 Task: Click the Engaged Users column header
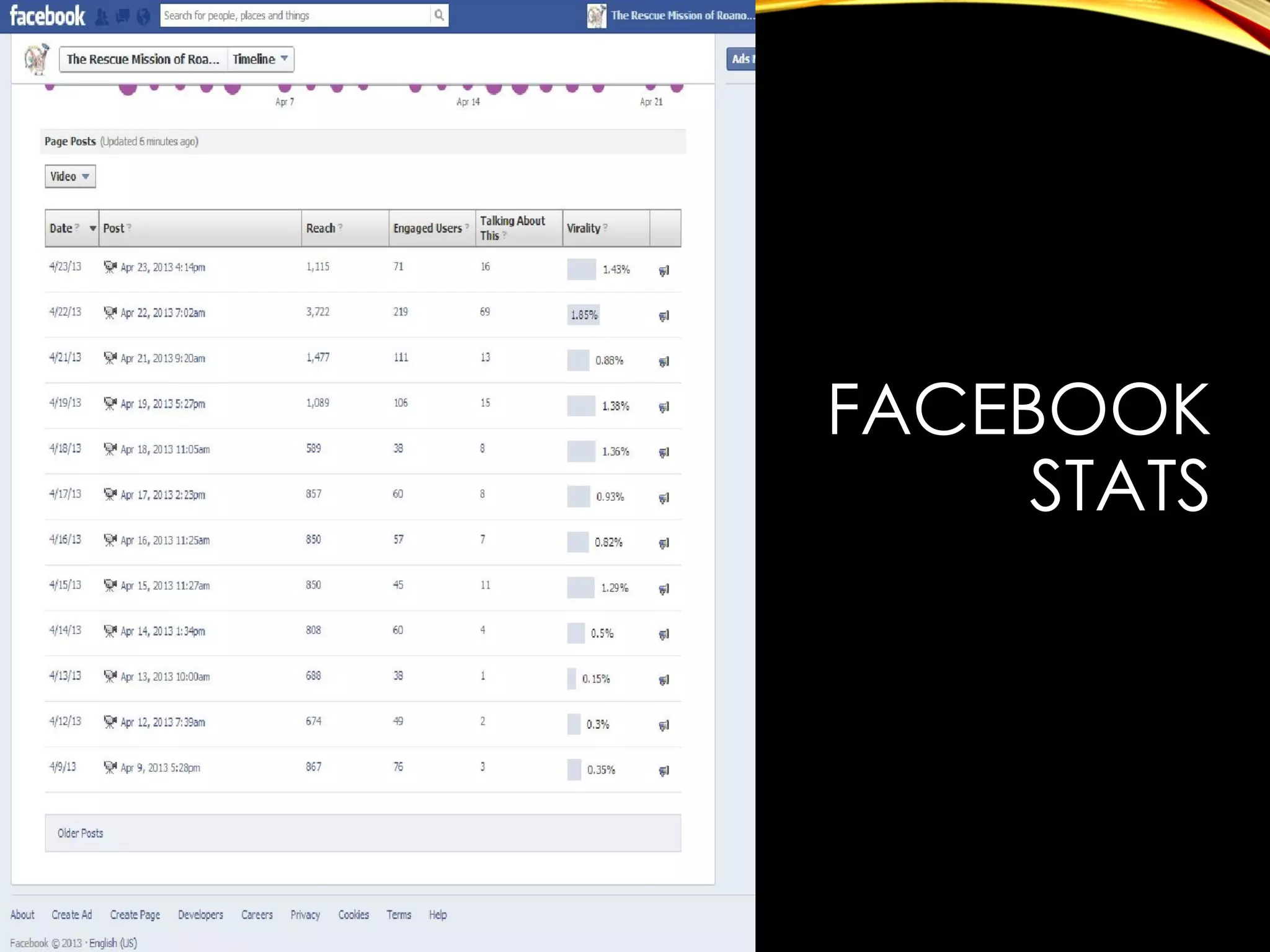pyautogui.click(x=432, y=228)
